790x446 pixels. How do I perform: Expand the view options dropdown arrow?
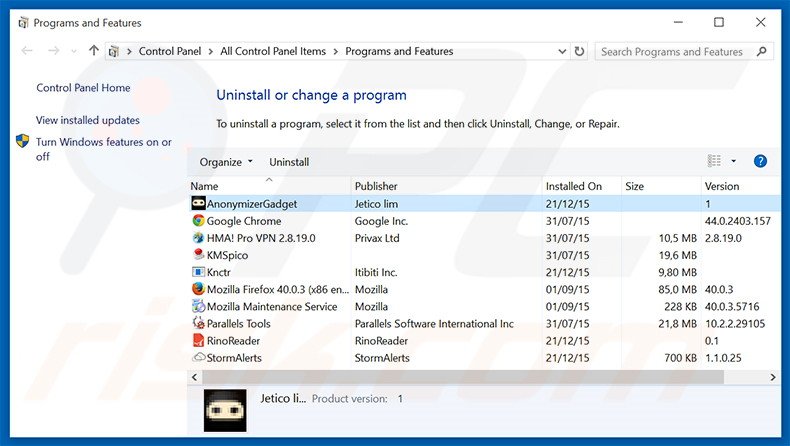[x=733, y=161]
